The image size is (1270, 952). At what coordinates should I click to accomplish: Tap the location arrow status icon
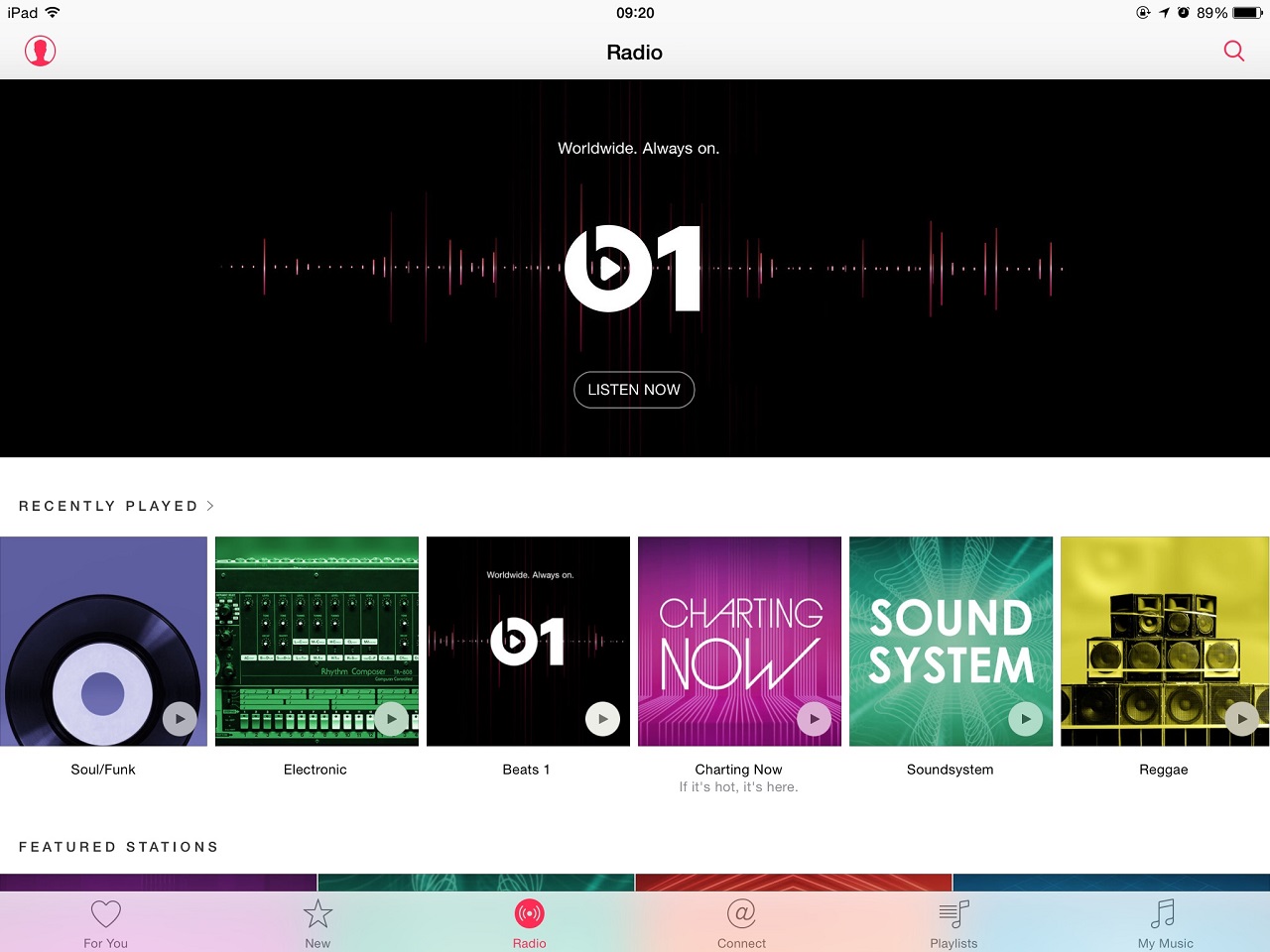(1164, 13)
